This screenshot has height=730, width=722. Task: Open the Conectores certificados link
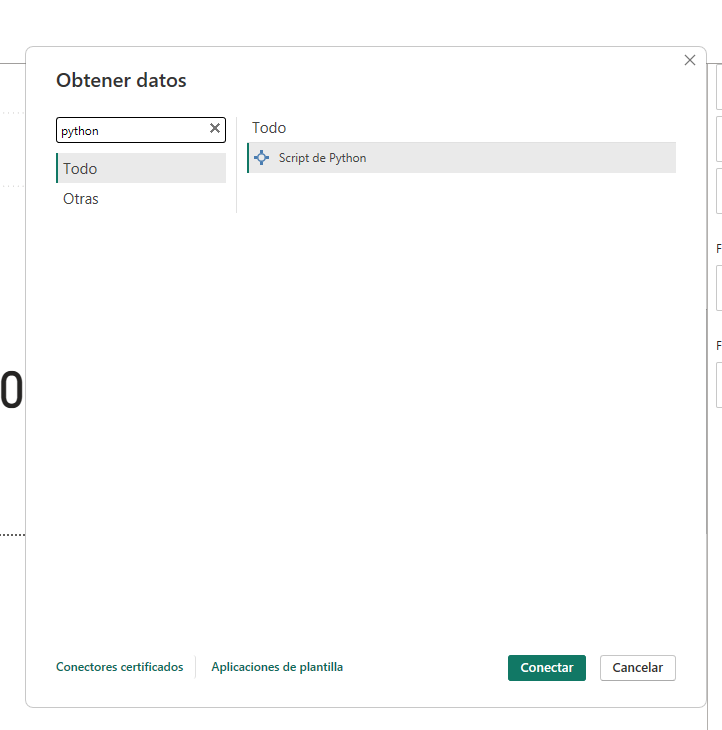pyautogui.click(x=120, y=667)
